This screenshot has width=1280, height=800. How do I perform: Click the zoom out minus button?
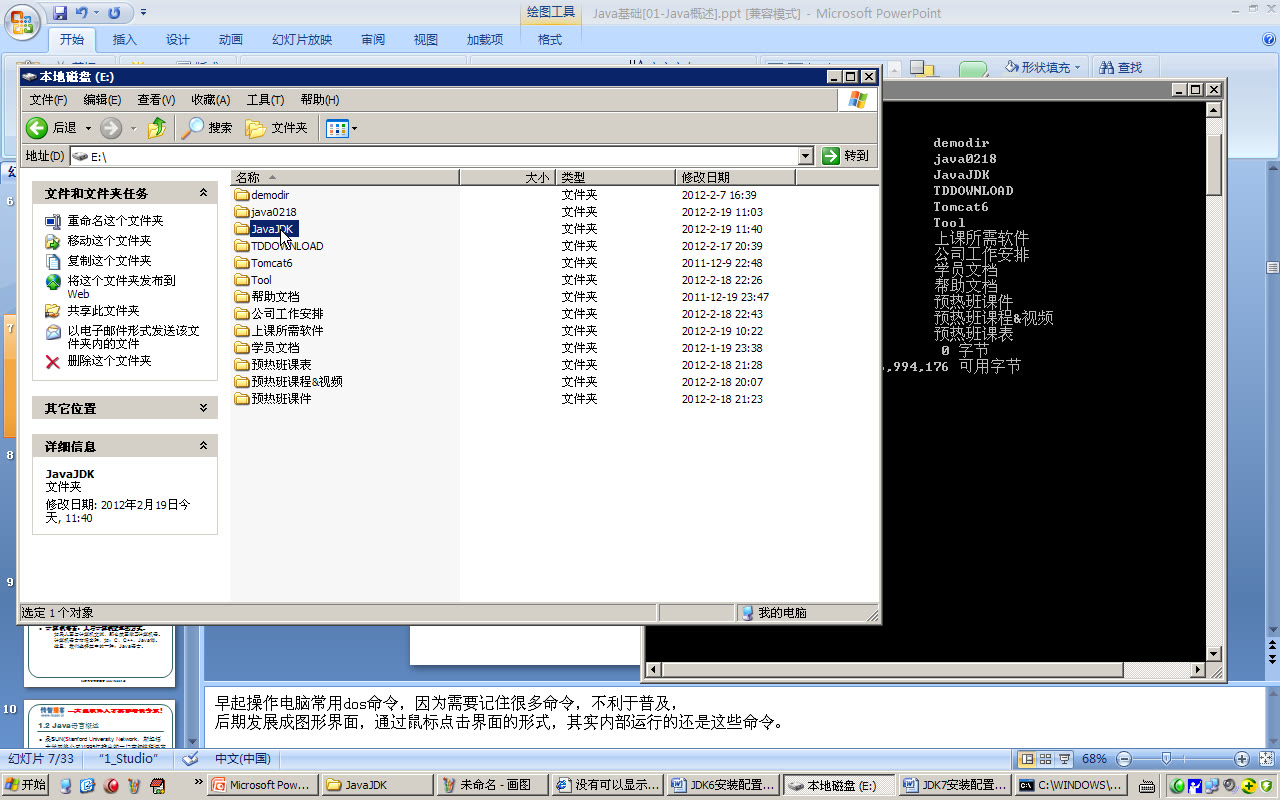click(1126, 759)
